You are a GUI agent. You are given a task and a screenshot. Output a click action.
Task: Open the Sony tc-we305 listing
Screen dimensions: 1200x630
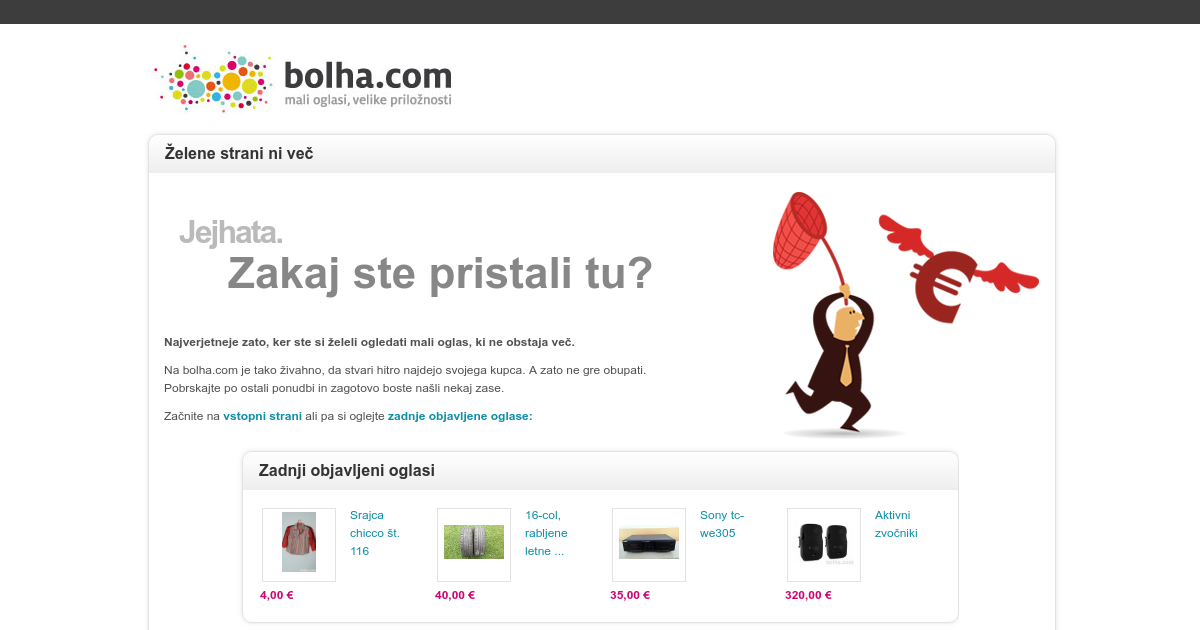[722, 524]
